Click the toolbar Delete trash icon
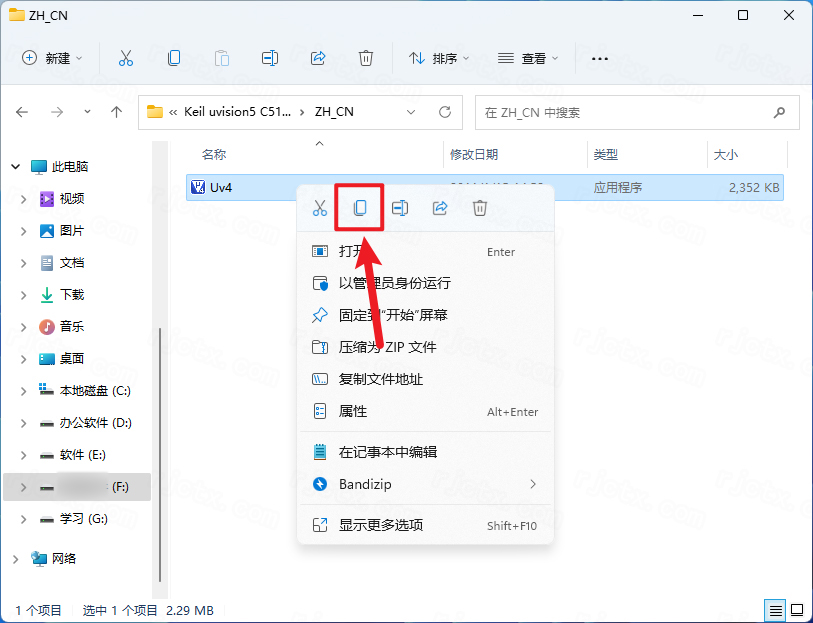This screenshot has height=623, width=813. (366, 58)
